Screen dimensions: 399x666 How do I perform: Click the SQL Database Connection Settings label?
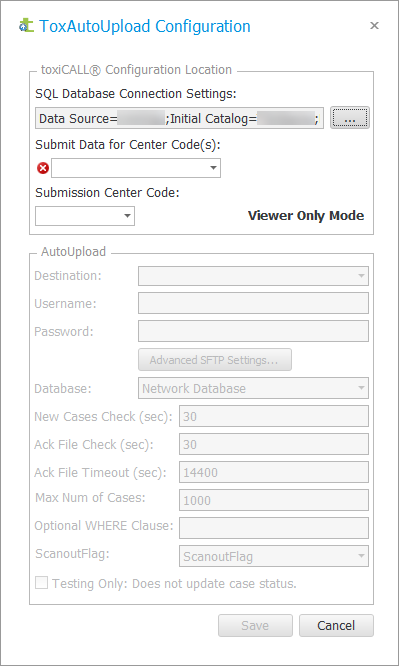pos(136,93)
